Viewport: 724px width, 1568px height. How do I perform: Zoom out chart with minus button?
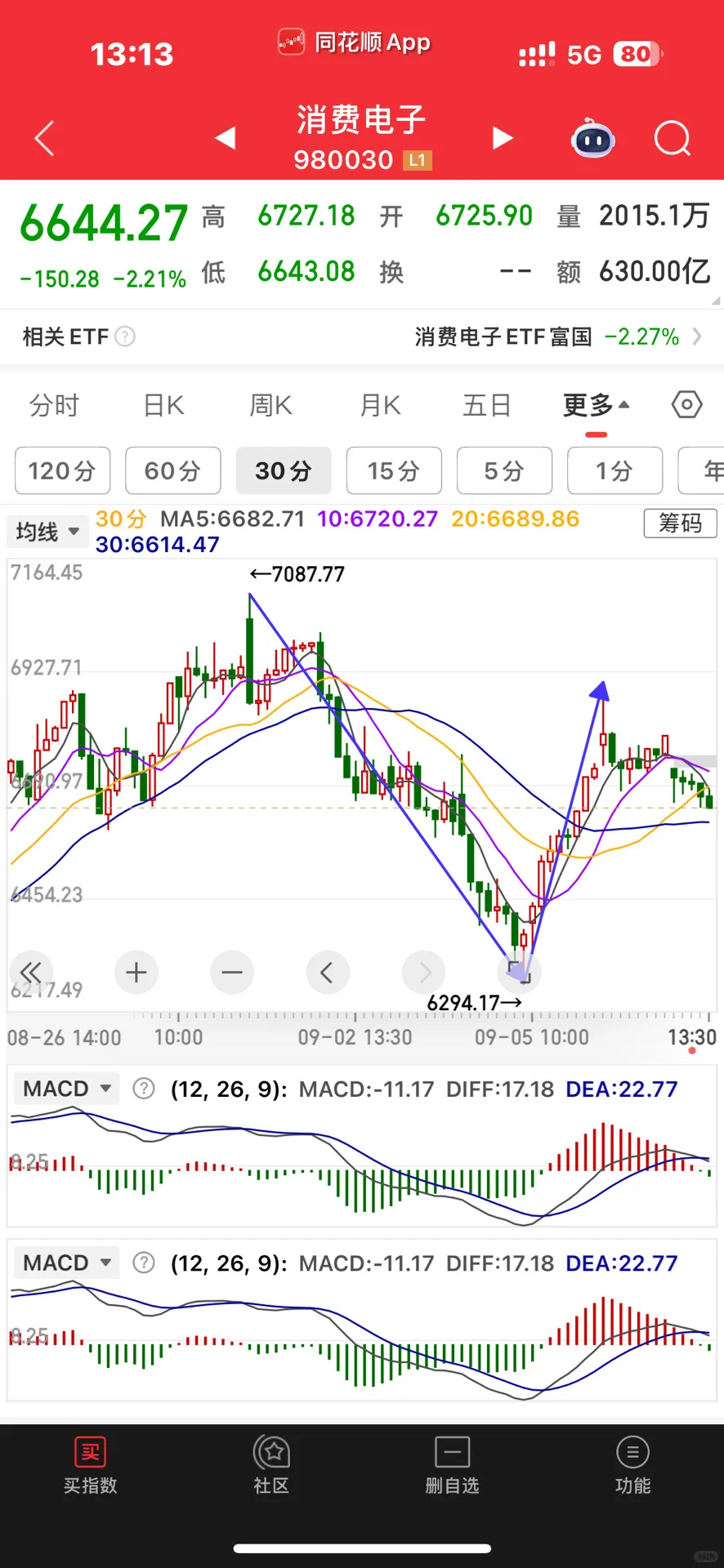click(232, 973)
